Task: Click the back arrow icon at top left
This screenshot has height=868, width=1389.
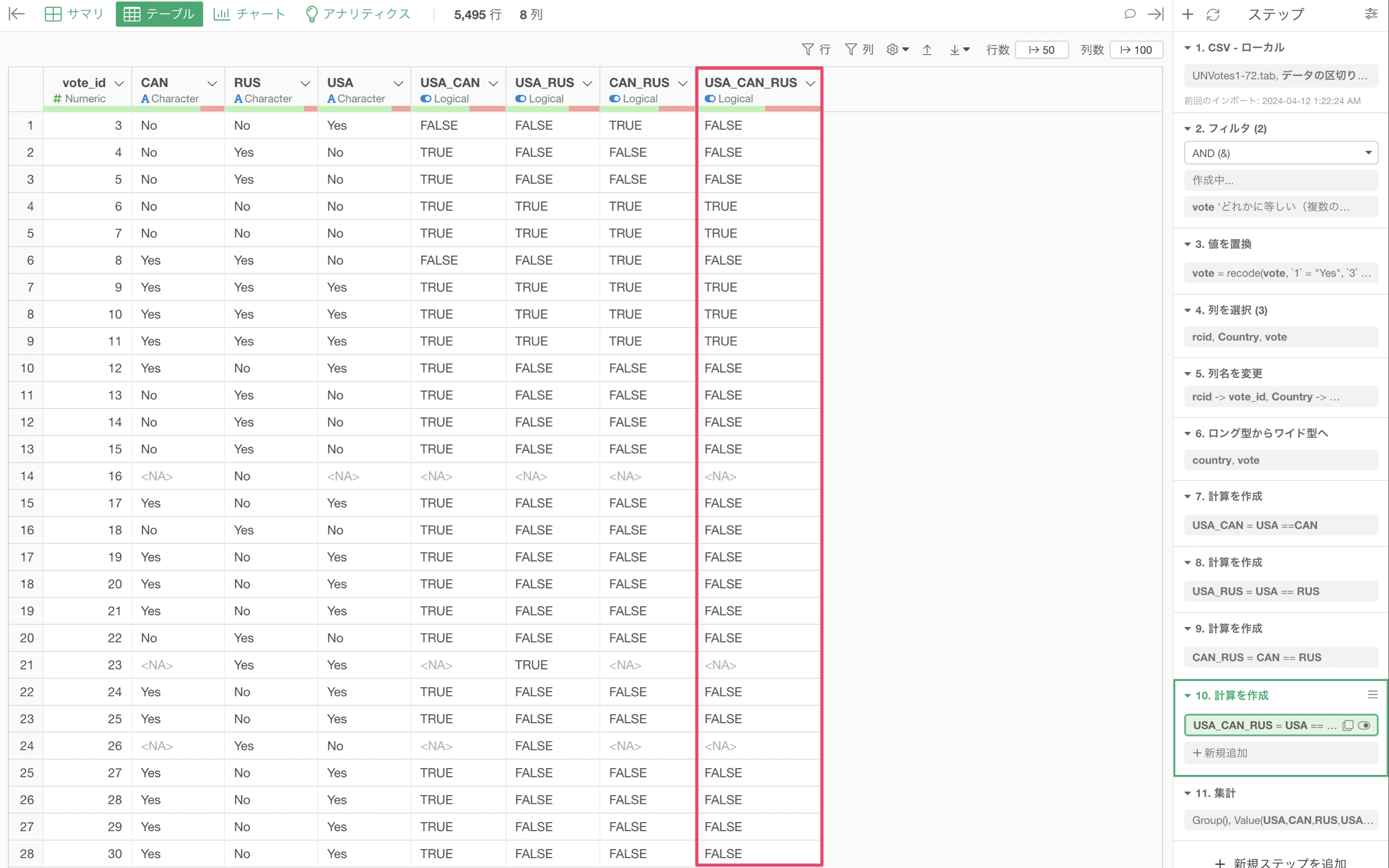Action: tap(17, 14)
